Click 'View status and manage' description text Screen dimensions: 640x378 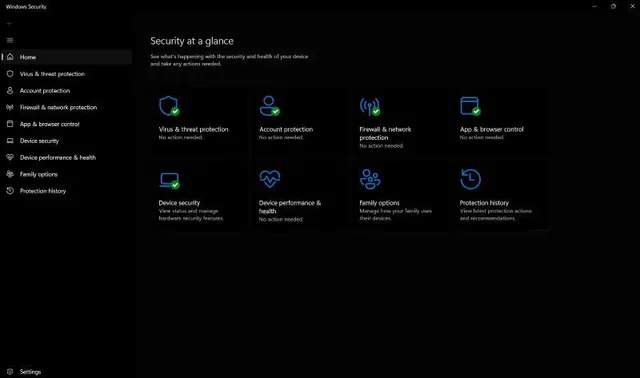pos(189,211)
